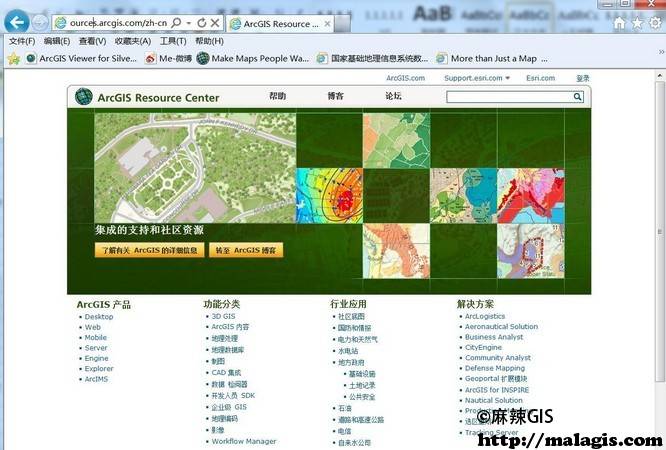This screenshot has height=450, width=666.
Task: Open the ArcLogistics solution link
Action: tap(485, 317)
